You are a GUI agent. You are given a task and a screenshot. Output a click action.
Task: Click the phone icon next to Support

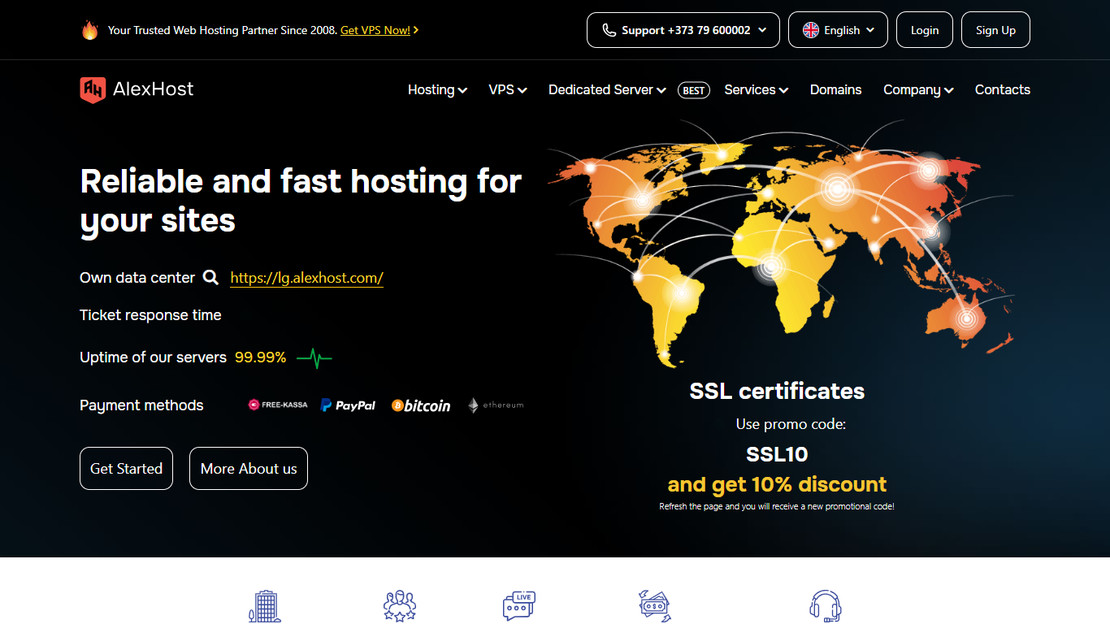tap(609, 30)
